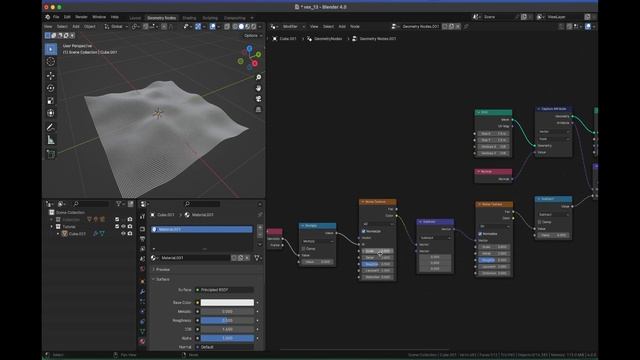Open the Material properties tab icon
Viewport: 640px width, 360px height.
tap(142, 341)
